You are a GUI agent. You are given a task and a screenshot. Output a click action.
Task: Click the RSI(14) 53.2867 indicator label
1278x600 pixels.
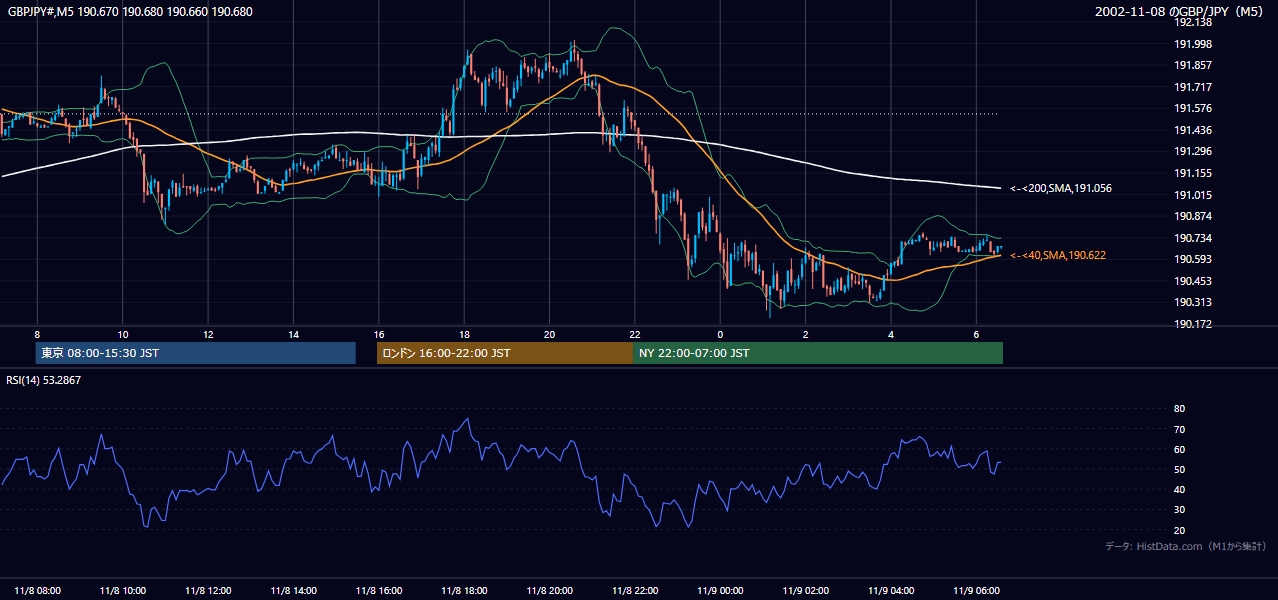(44, 380)
